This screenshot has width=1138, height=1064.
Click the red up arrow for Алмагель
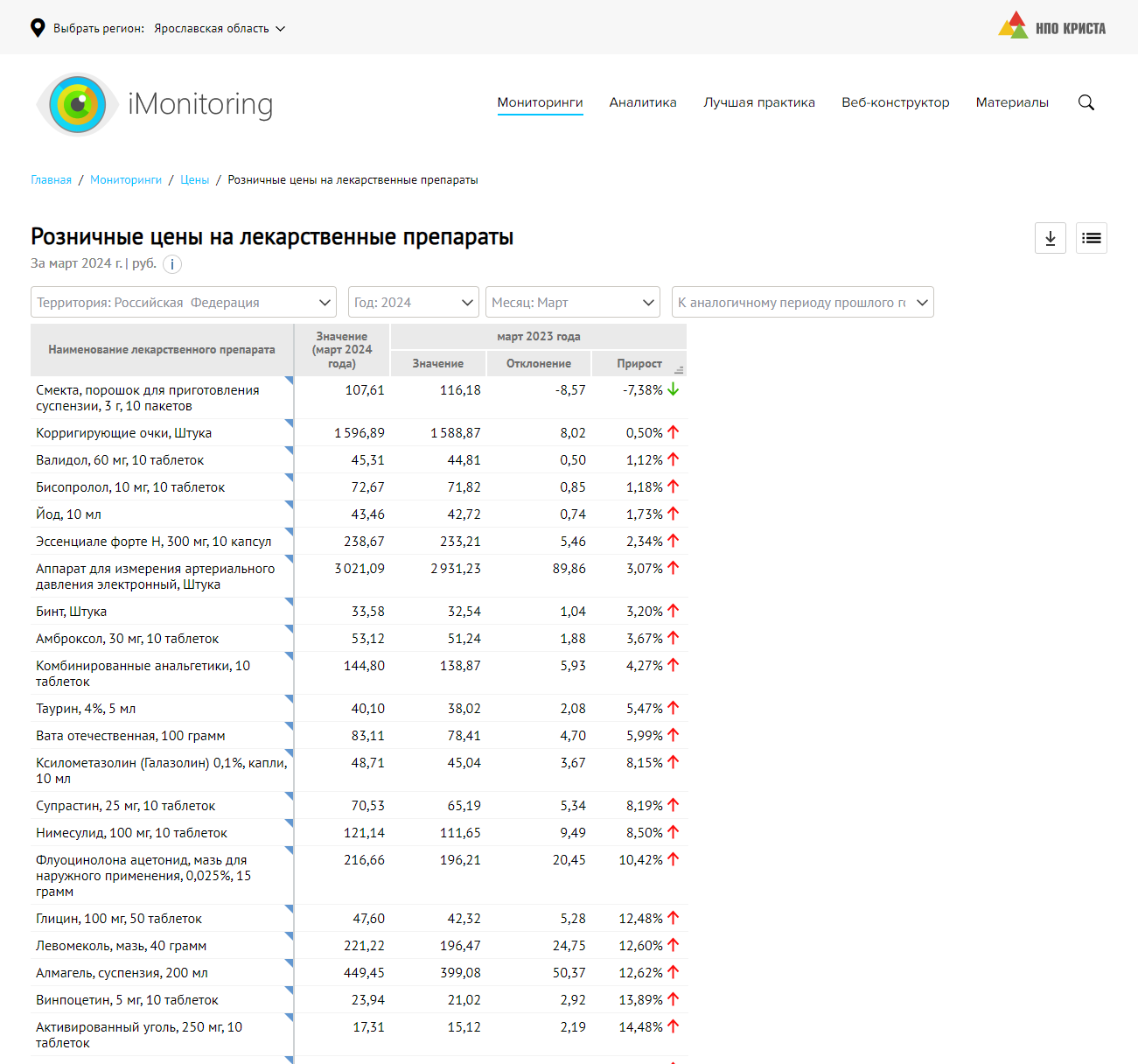674,972
